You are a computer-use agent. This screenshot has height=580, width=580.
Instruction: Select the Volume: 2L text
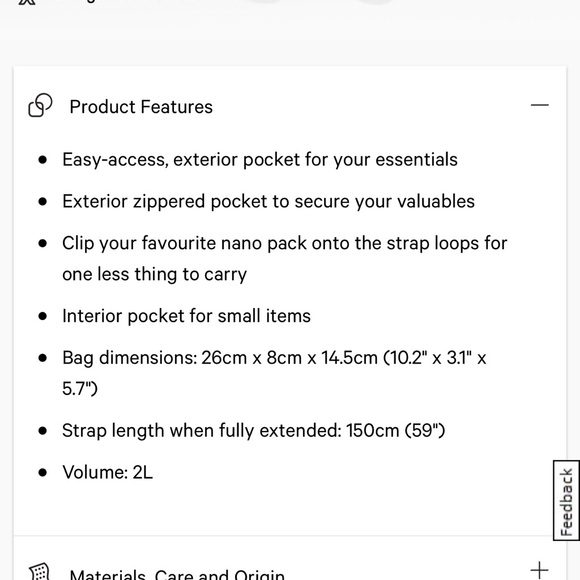[x=107, y=472]
